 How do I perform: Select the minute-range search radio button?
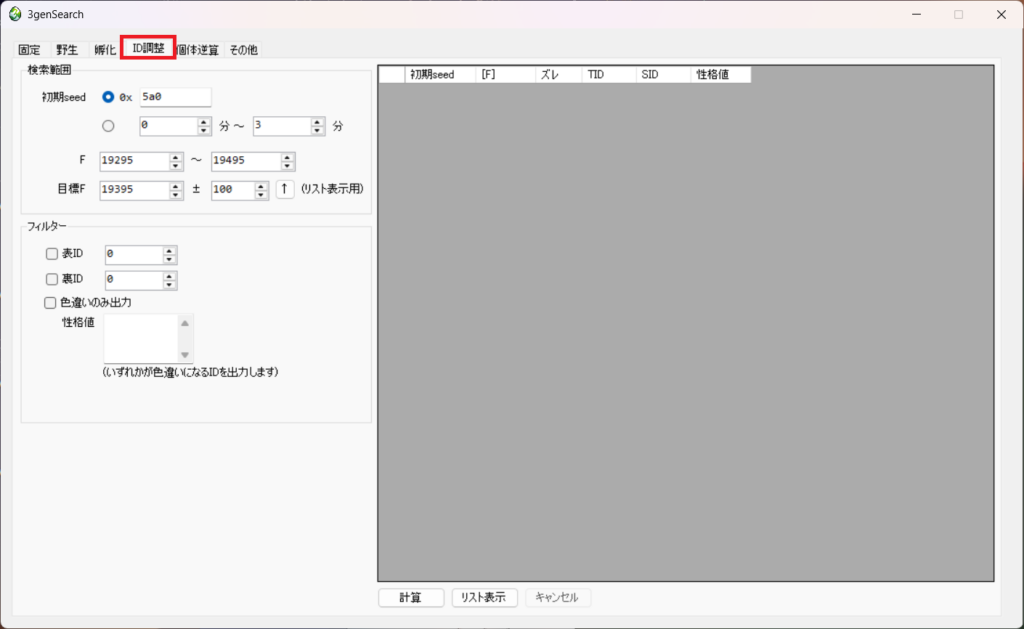pos(108,125)
